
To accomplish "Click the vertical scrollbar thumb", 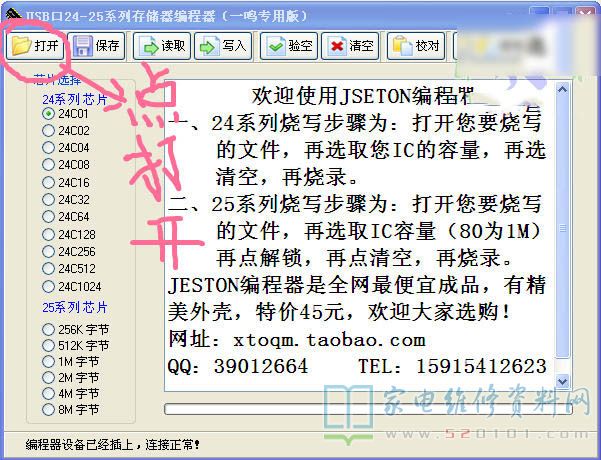I will [x=562, y=228].
